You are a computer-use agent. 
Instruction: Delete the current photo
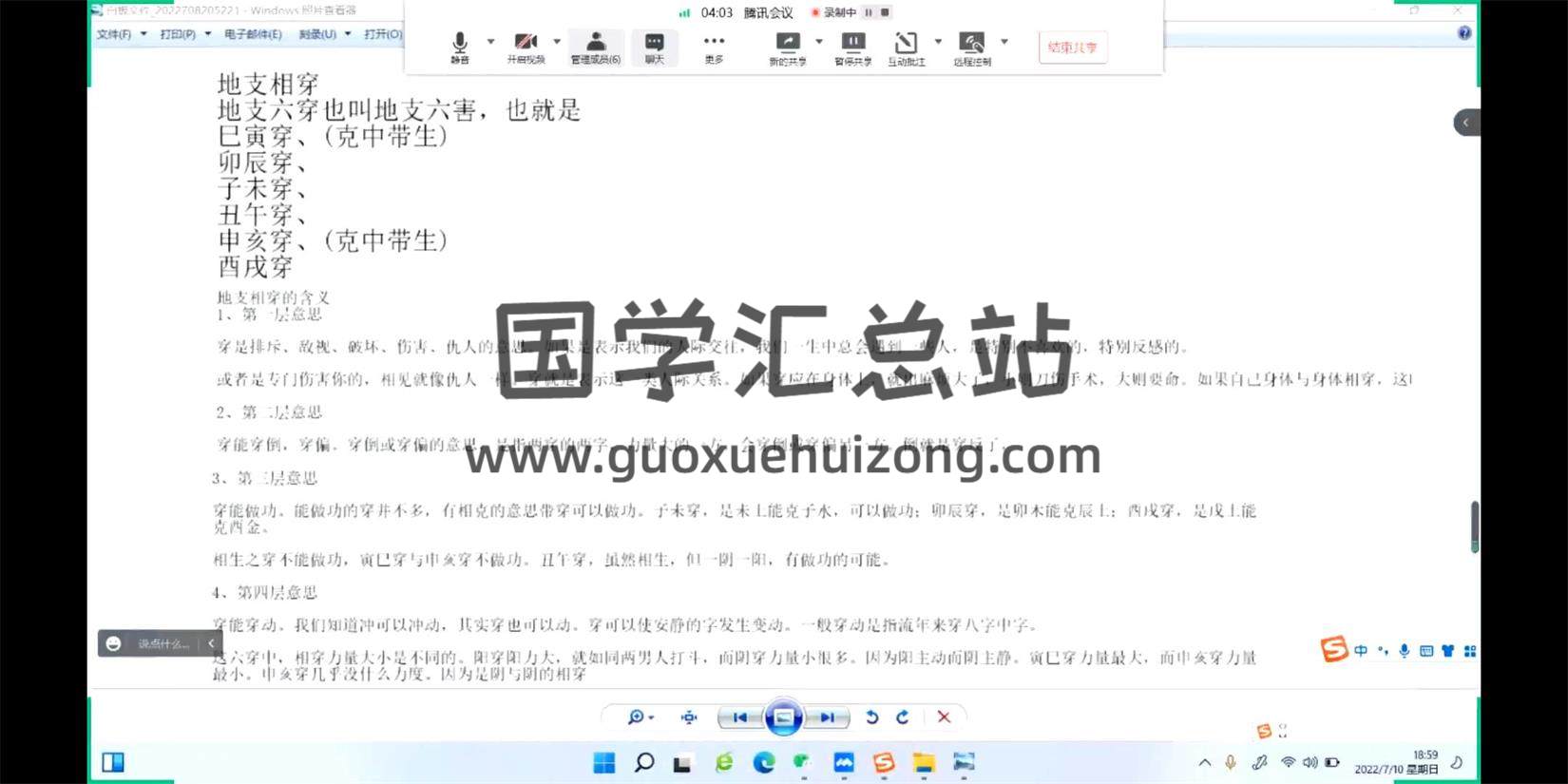[944, 717]
